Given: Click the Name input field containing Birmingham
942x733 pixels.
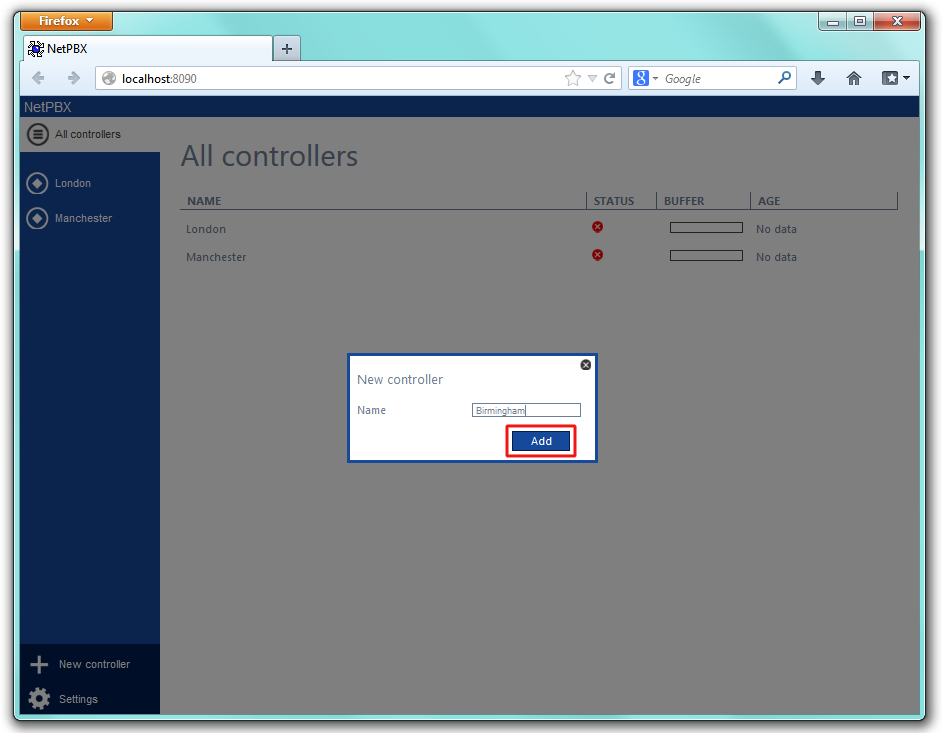Looking at the screenshot, I should click(x=526, y=410).
